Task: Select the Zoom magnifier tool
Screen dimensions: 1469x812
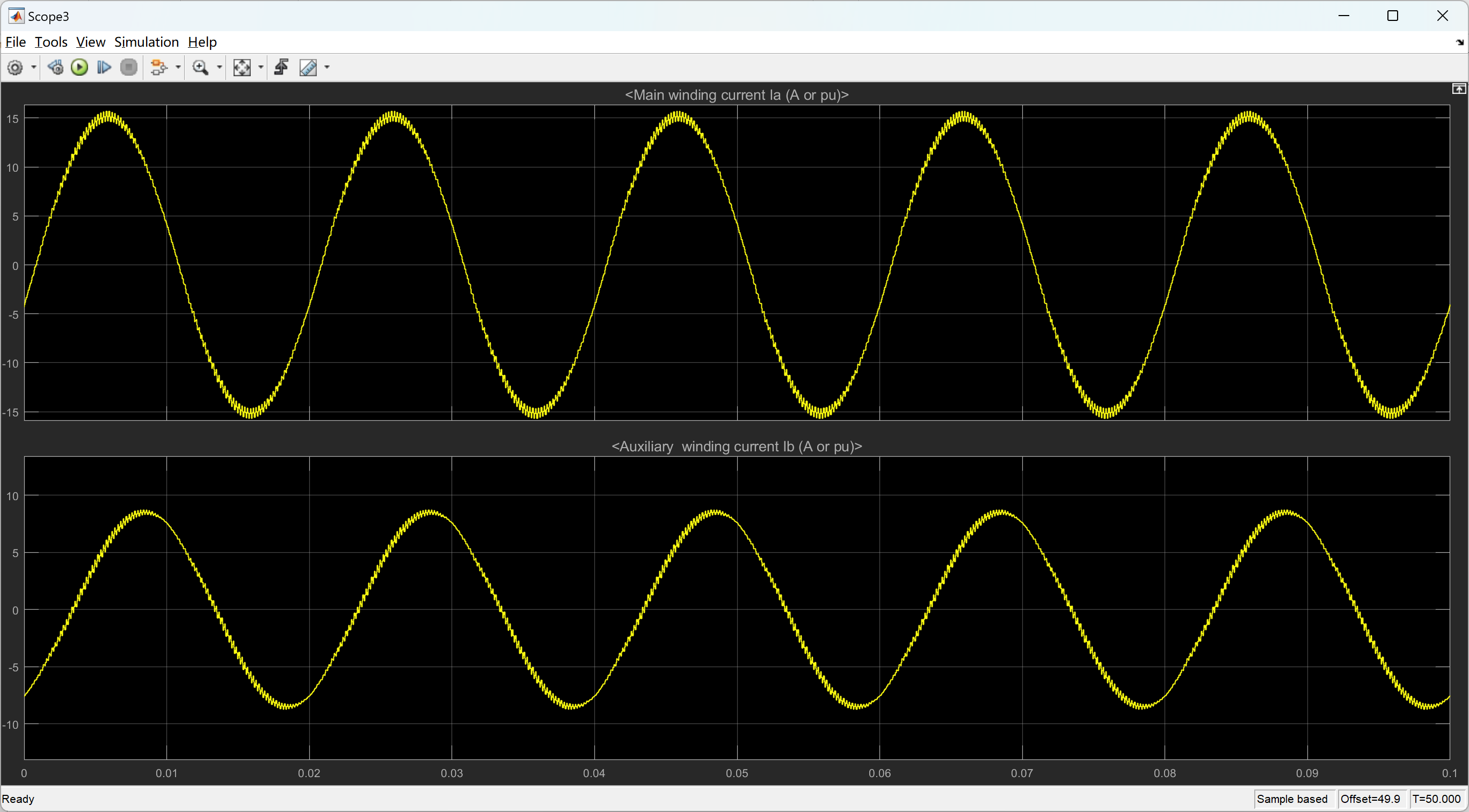Action: (x=200, y=68)
